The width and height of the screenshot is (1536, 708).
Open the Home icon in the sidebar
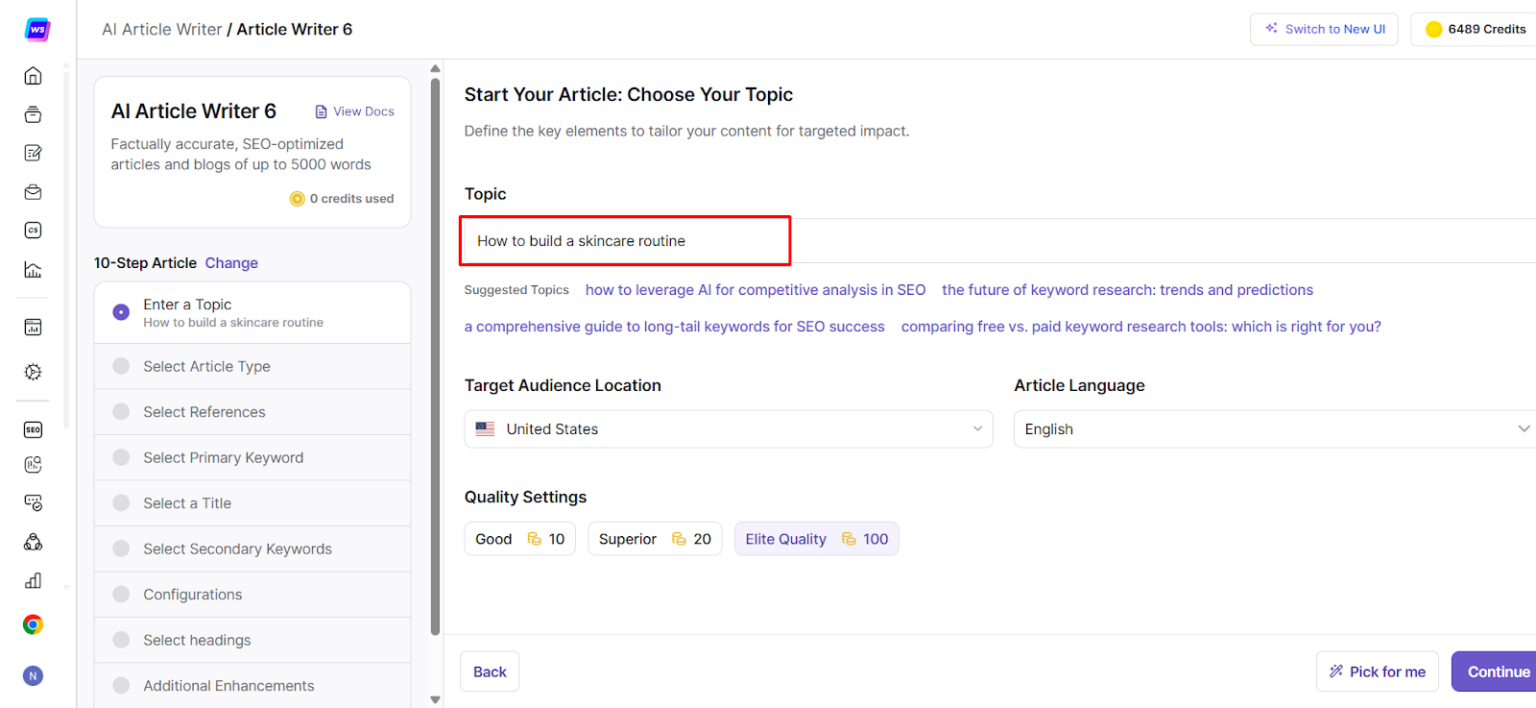pos(33,76)
